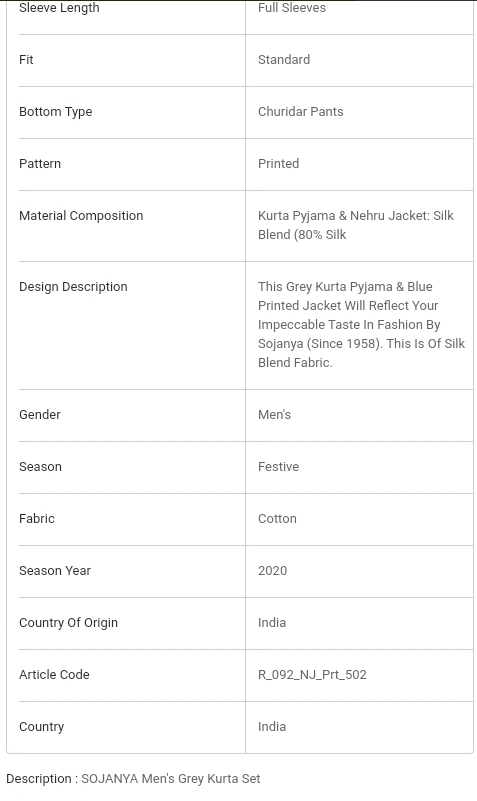Click the 'Gender' row label
477x801 pixels.
(x=40, y=415)
